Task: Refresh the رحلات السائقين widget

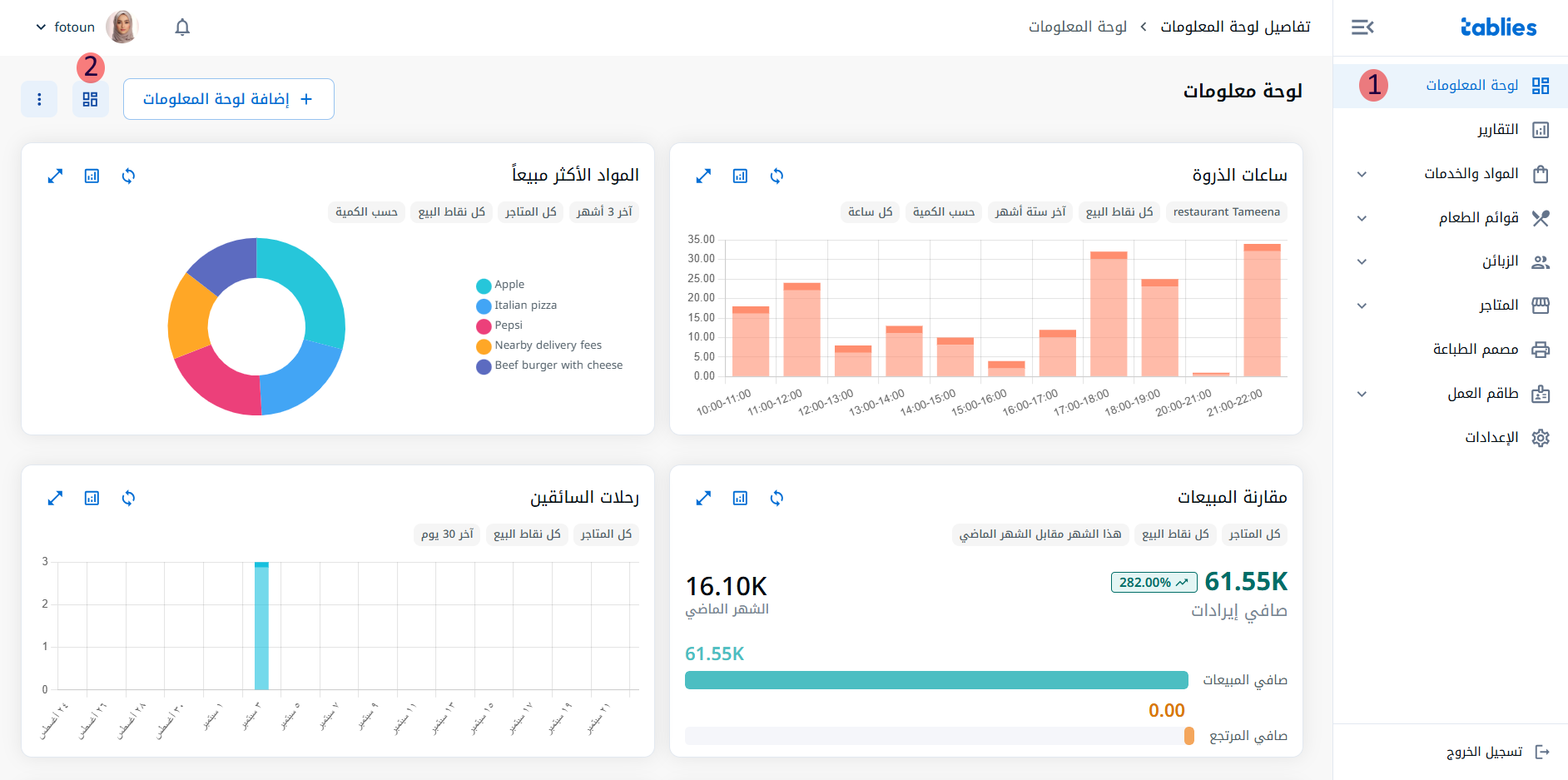Action: [128, 498]
